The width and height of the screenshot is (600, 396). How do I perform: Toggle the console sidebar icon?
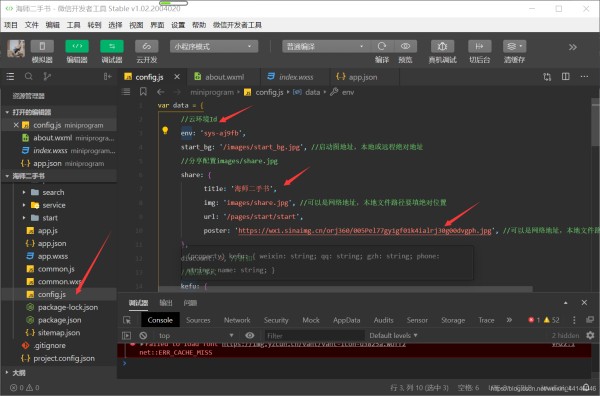126,336
